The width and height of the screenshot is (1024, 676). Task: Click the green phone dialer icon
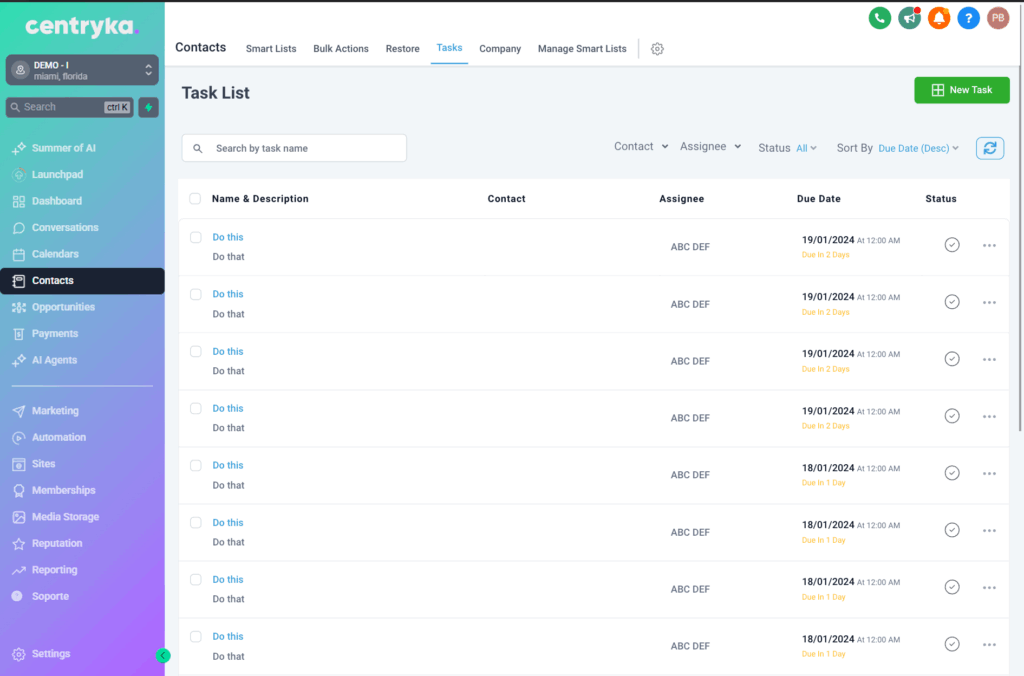click(x=880, y=18)
